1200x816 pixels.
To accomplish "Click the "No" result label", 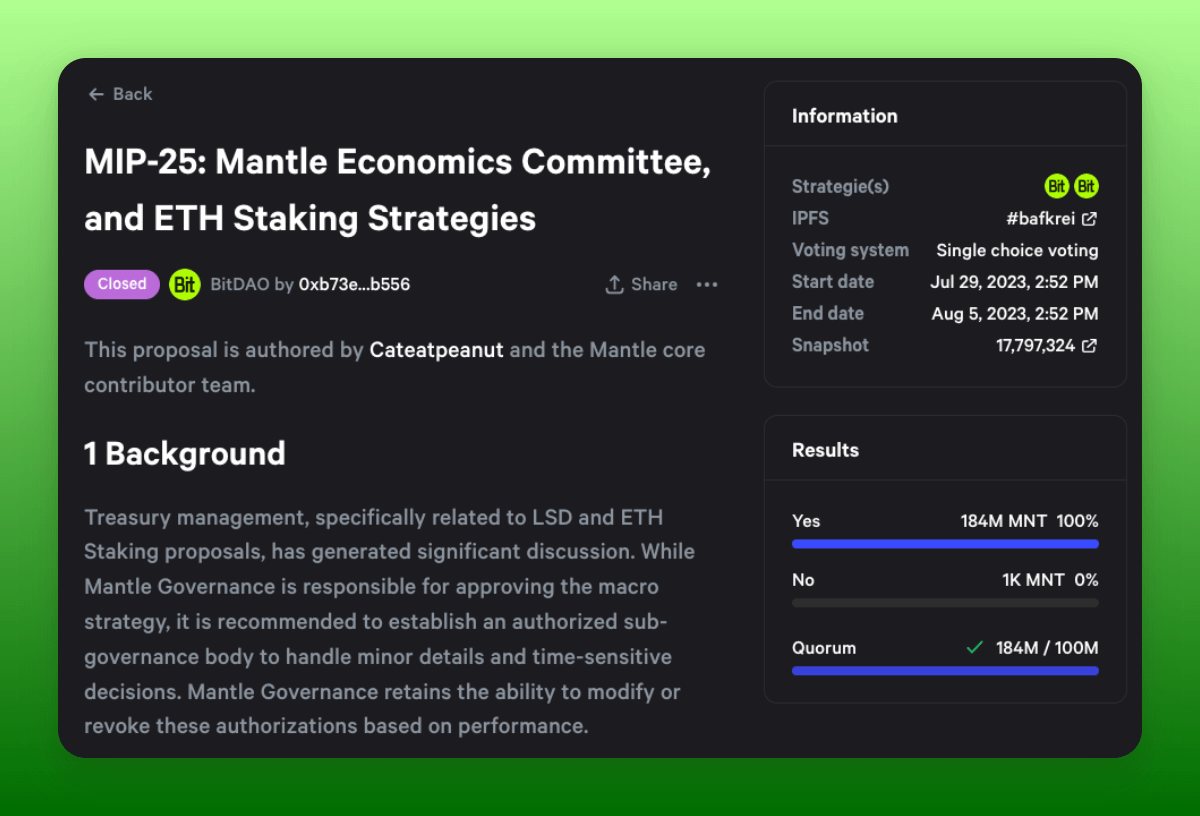I will pyautogui.click(x=803, y=580).
